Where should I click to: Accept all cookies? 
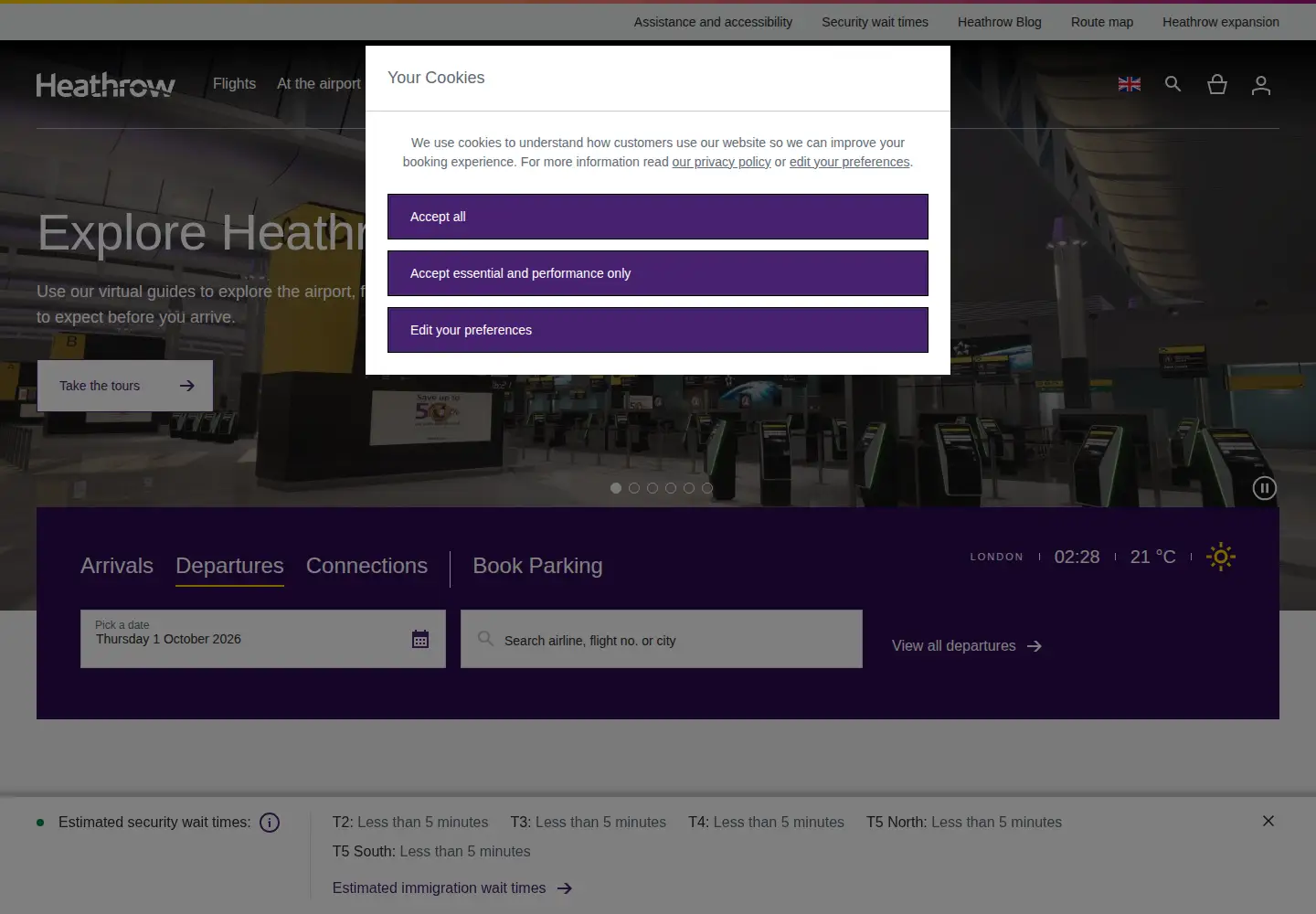pyautogui.click(x=658, y=217)
